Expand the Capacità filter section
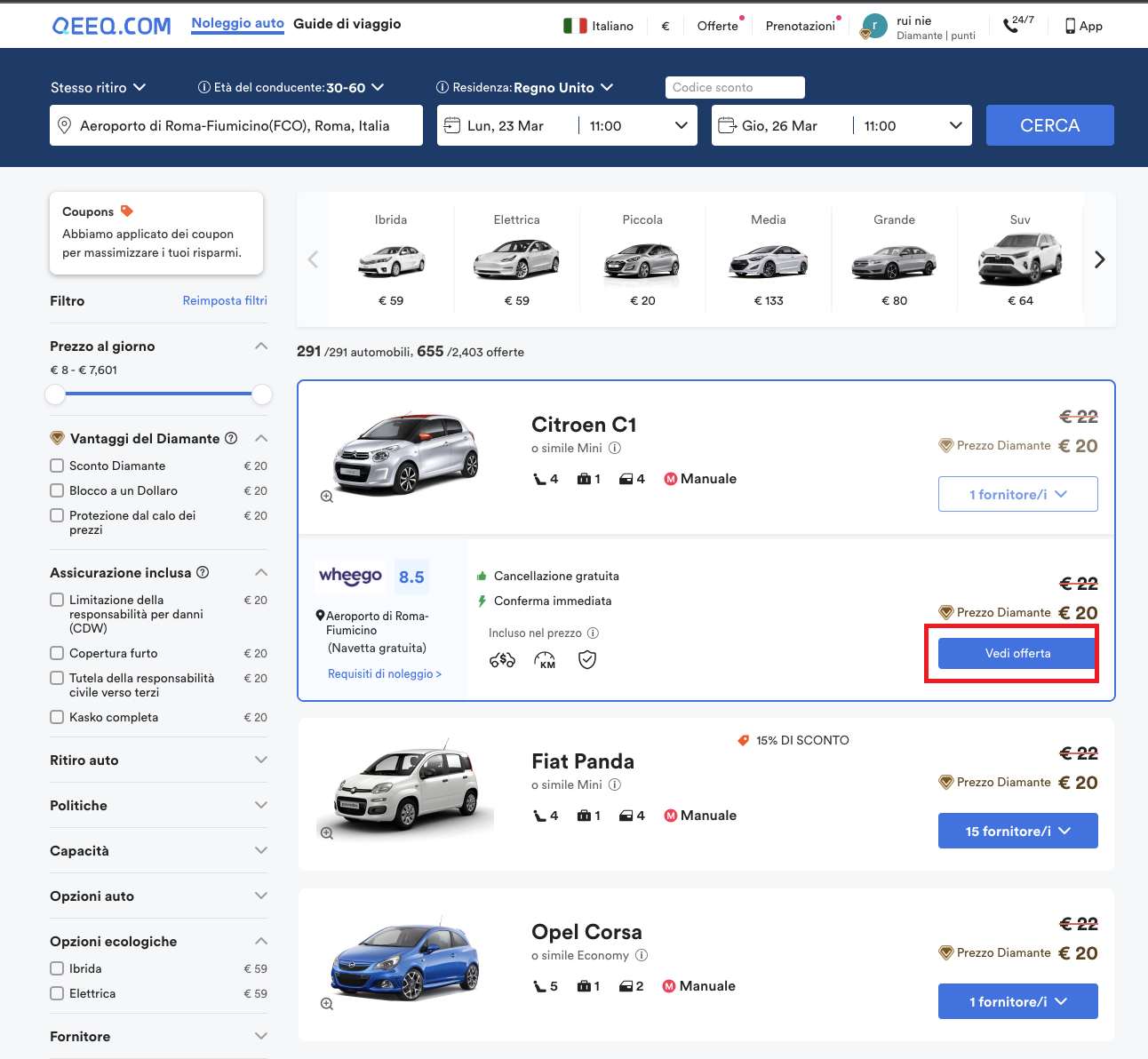The height and width of the screenshot is (1059, 1148). click(158, 850)
